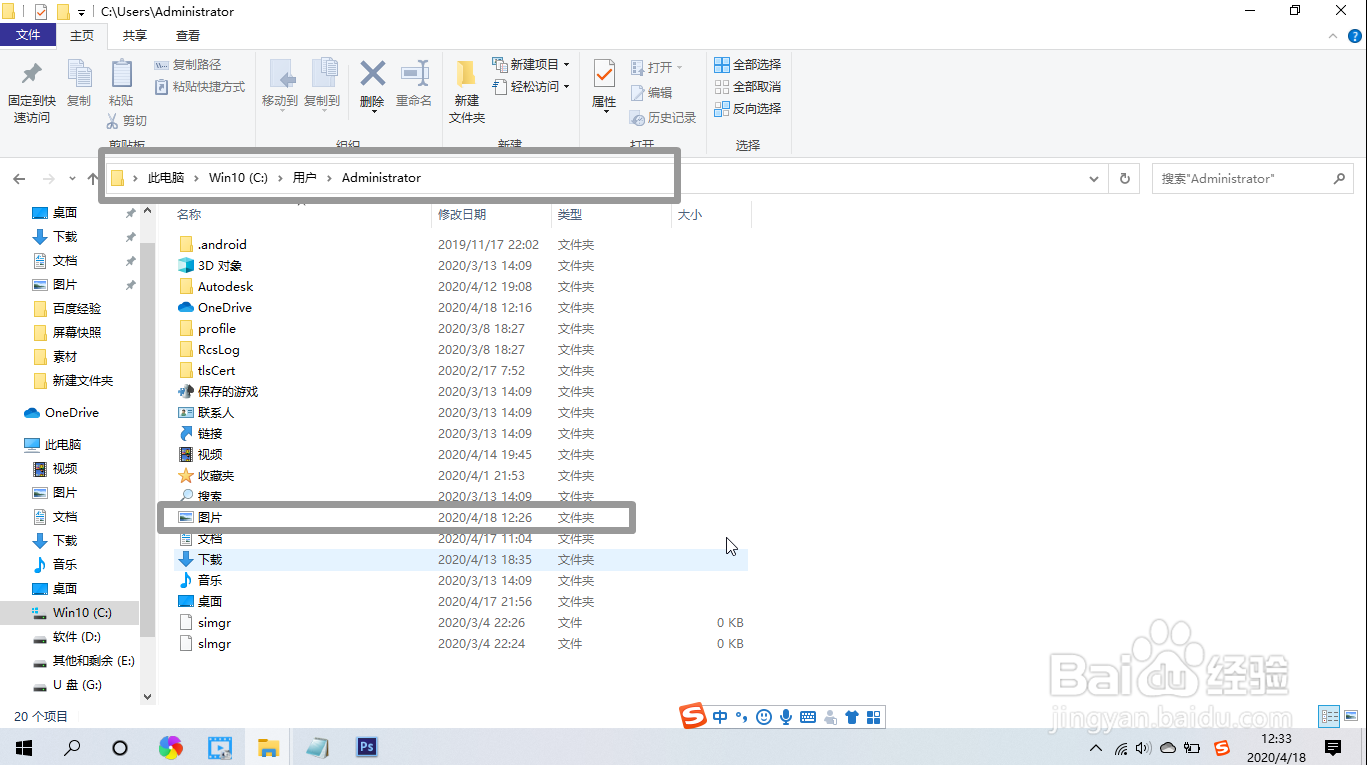1367x765 pixels.
Task: Click the Back navigation arrow
Action: click(19, 179)
